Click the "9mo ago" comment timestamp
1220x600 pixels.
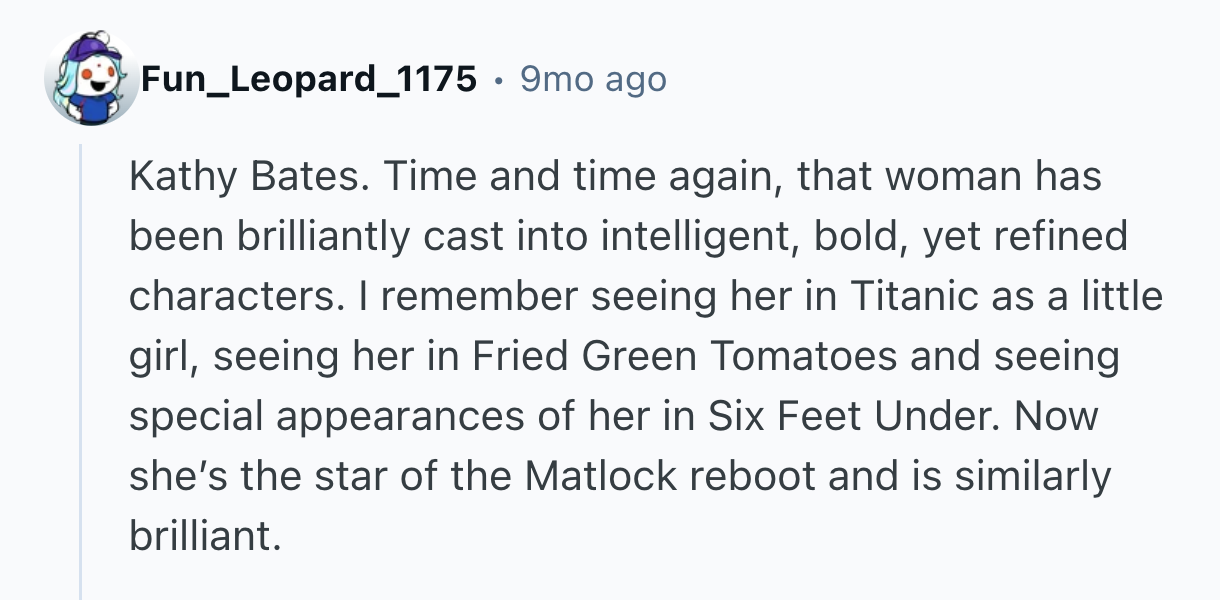pos(593,78)
